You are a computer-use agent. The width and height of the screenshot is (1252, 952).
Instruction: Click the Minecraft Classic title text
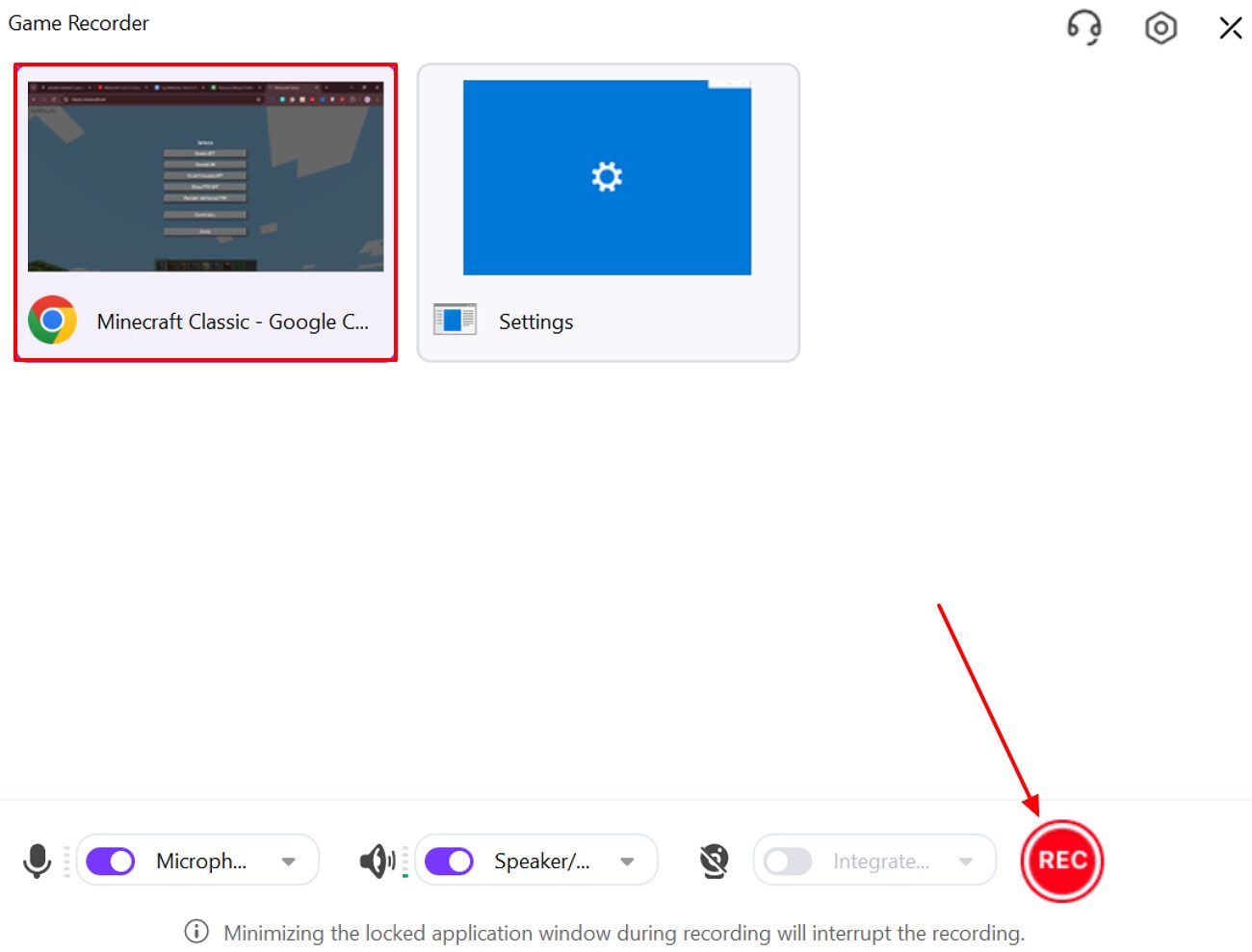232,322
